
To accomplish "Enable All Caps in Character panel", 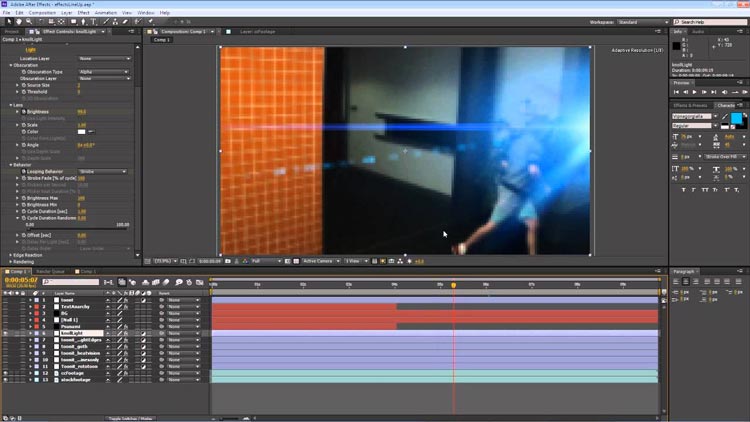I will click(705, 190).
